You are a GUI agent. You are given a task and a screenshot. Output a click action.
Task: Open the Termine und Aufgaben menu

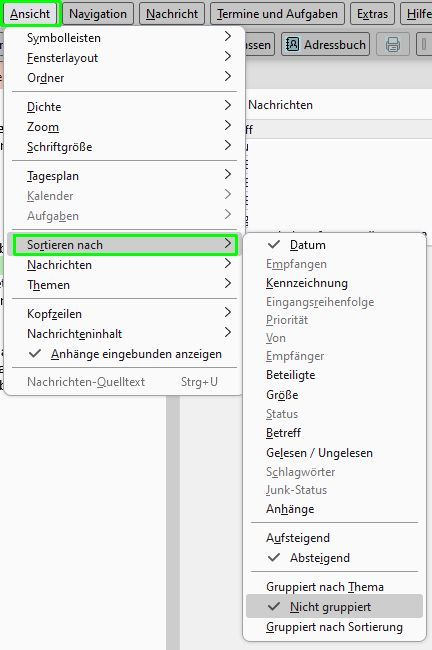coord(277,14)
